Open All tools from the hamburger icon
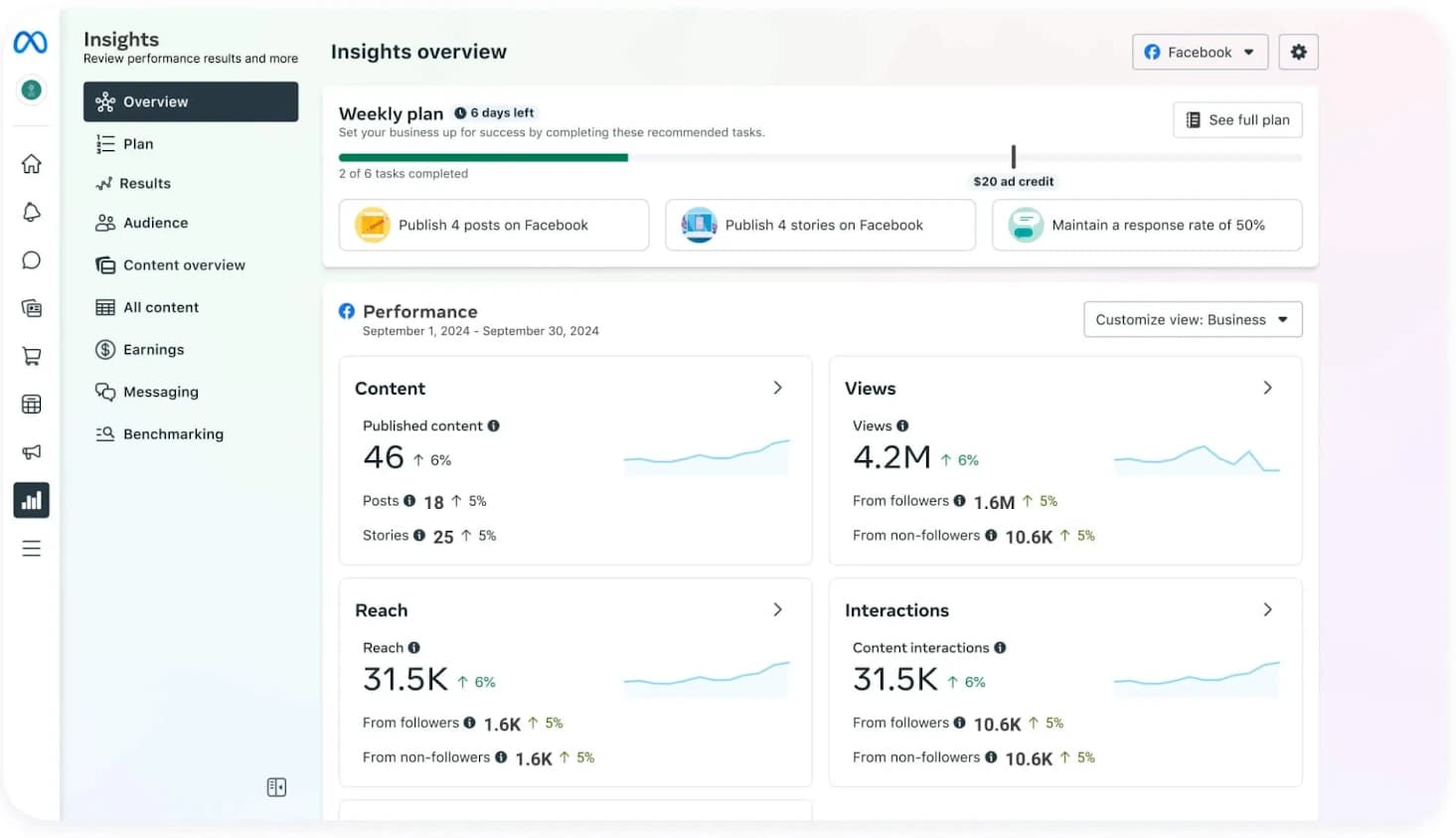This screenshot has width=1456, height=838. click(x=31, y=548)
